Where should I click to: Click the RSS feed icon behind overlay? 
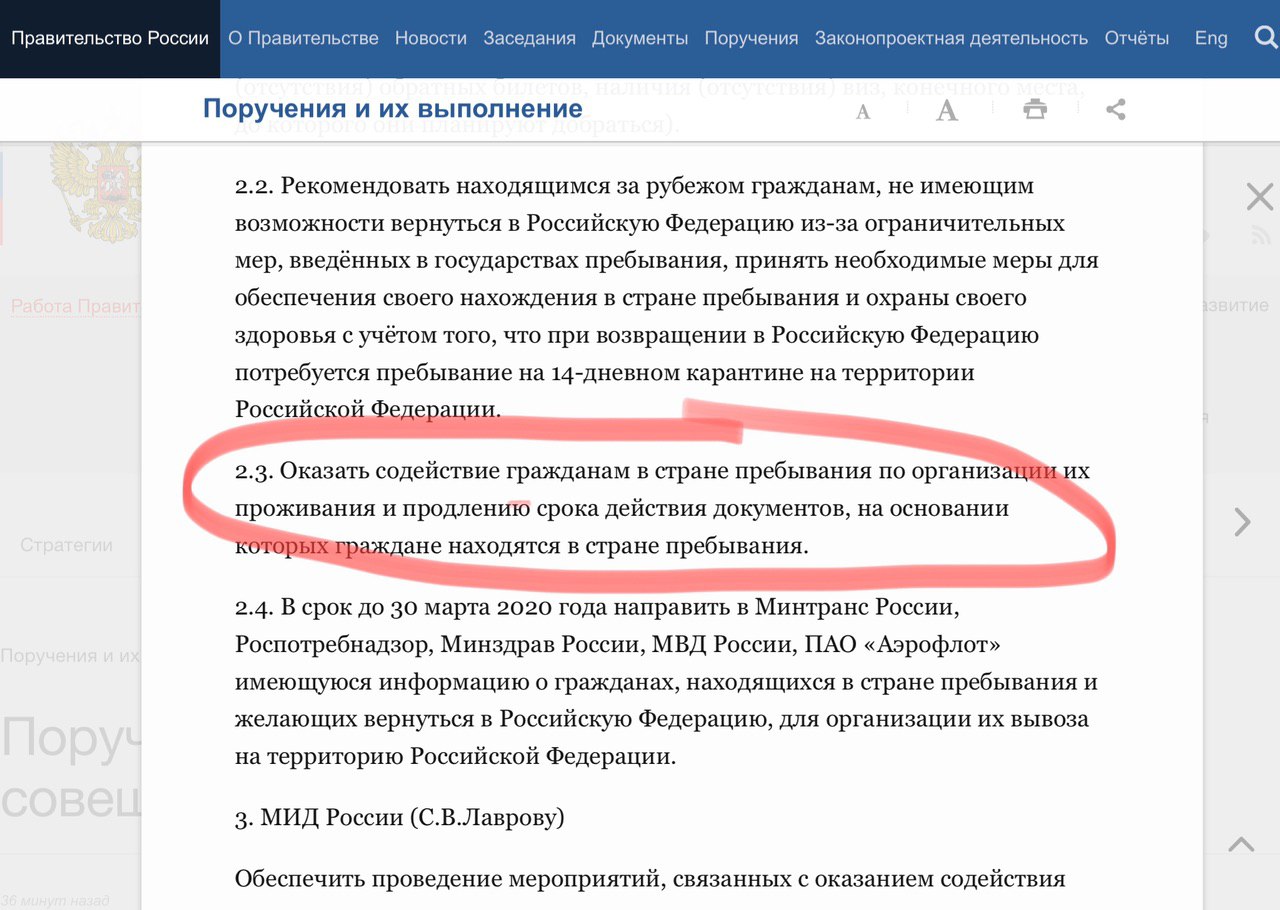pos(1260,237)
